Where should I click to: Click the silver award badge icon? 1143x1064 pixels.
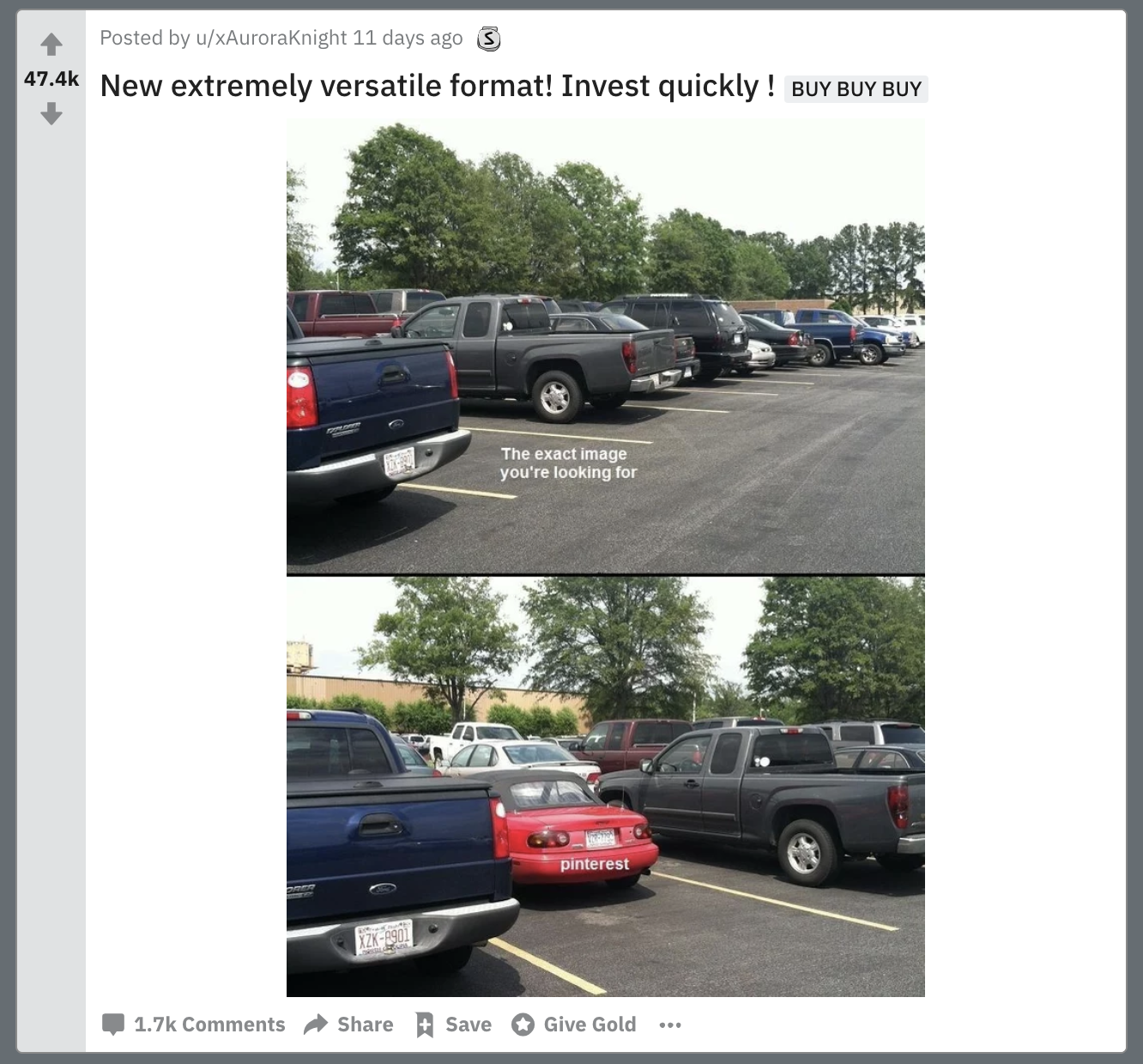click(488, 39)
